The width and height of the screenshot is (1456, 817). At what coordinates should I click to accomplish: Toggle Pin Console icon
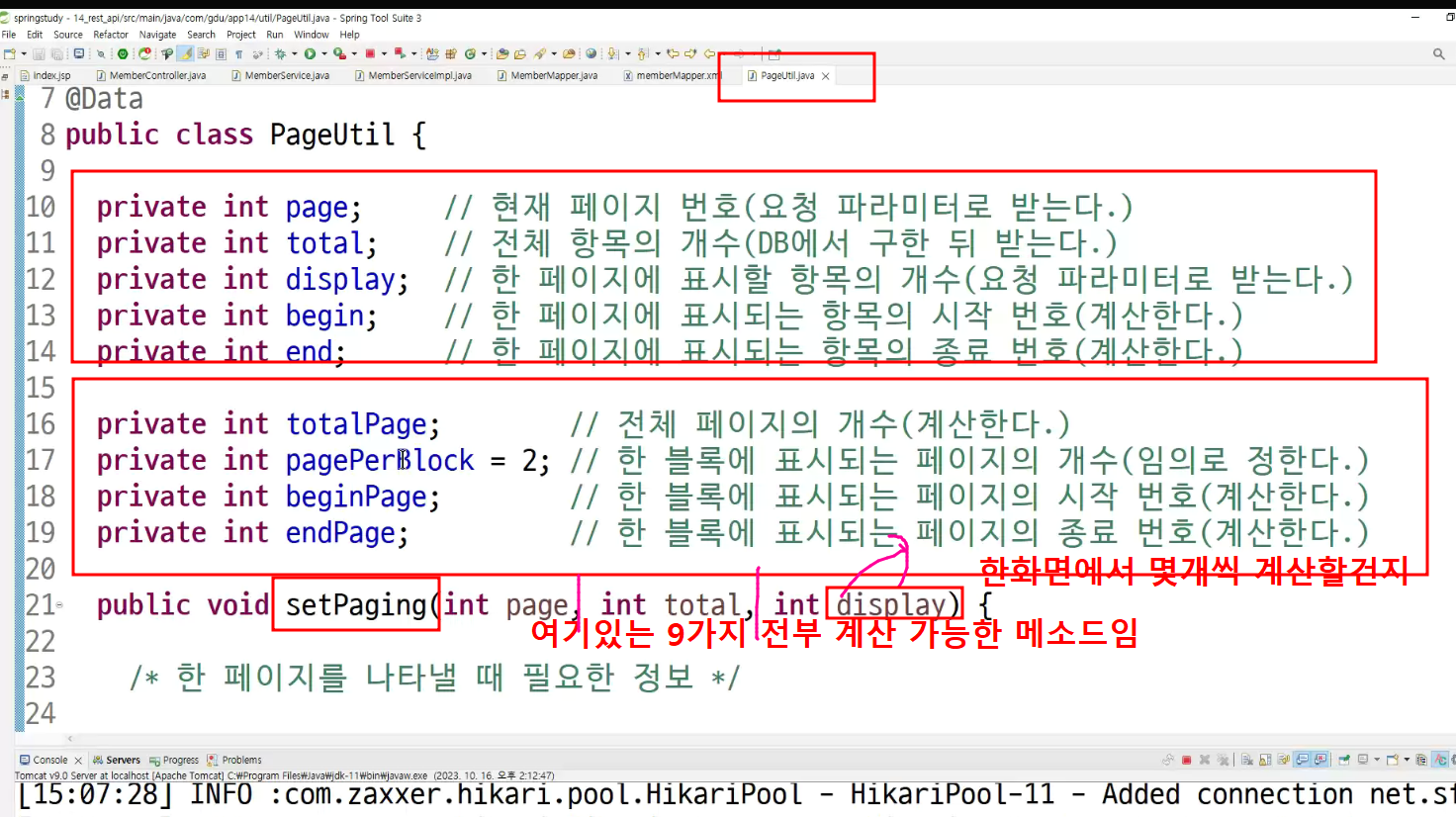tap(1344, 760)
